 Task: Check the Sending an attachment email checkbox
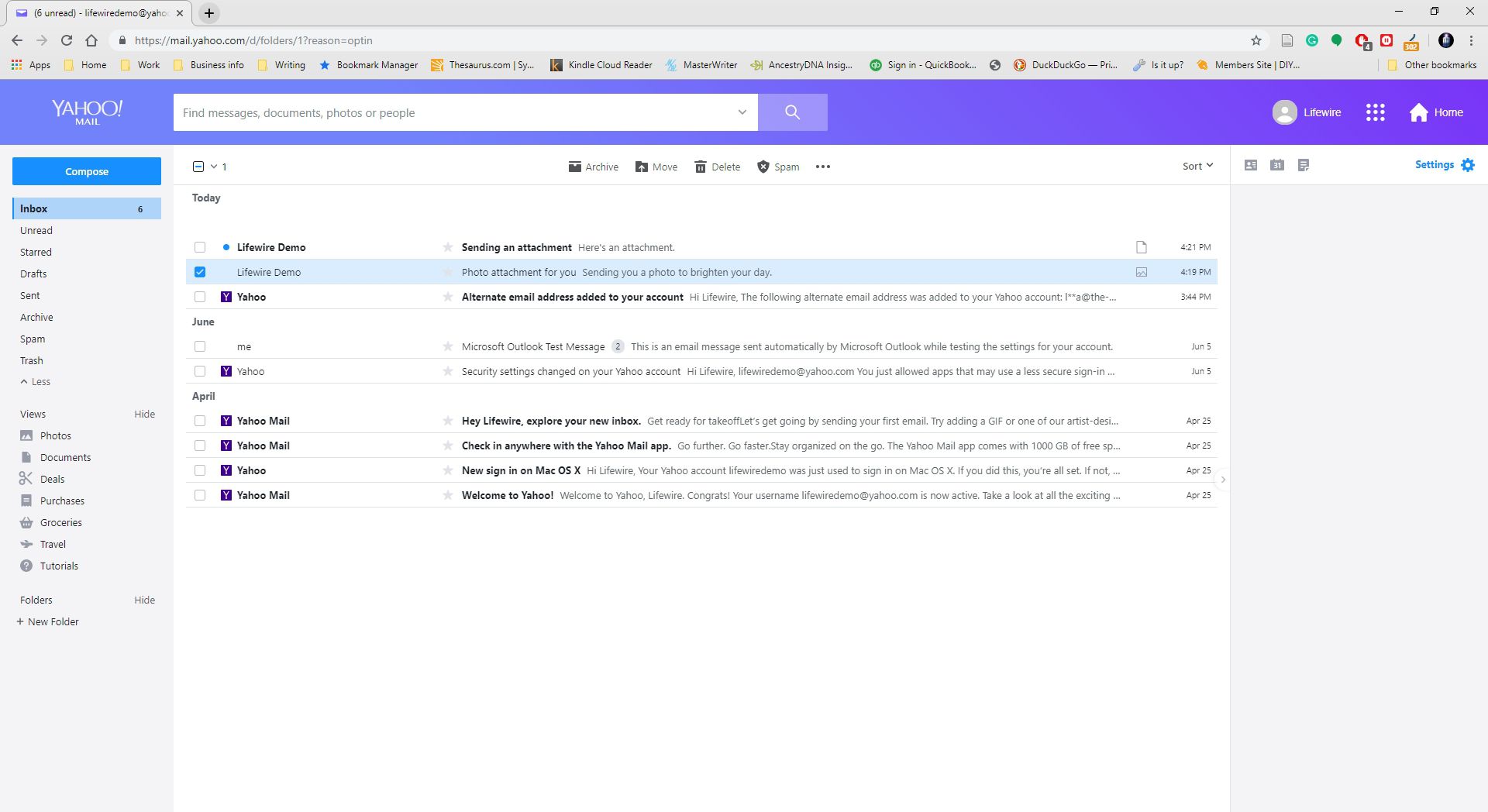tap(200, 247)
